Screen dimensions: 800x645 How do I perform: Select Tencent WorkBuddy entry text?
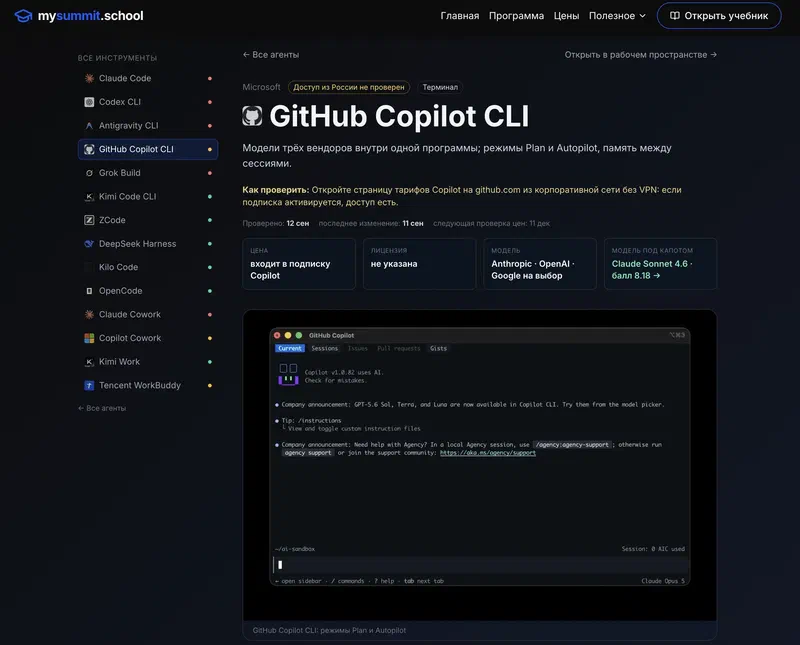point(140,385)
